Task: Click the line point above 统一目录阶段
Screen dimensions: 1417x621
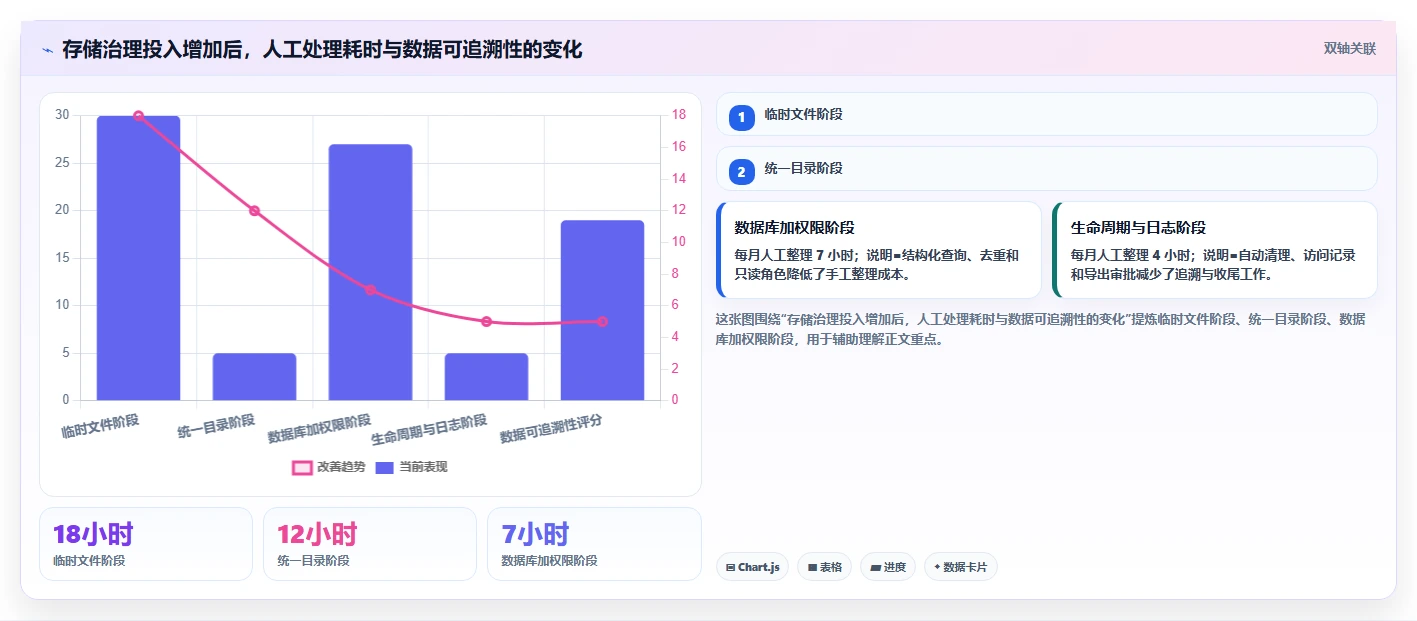Action: pos(254,211)
